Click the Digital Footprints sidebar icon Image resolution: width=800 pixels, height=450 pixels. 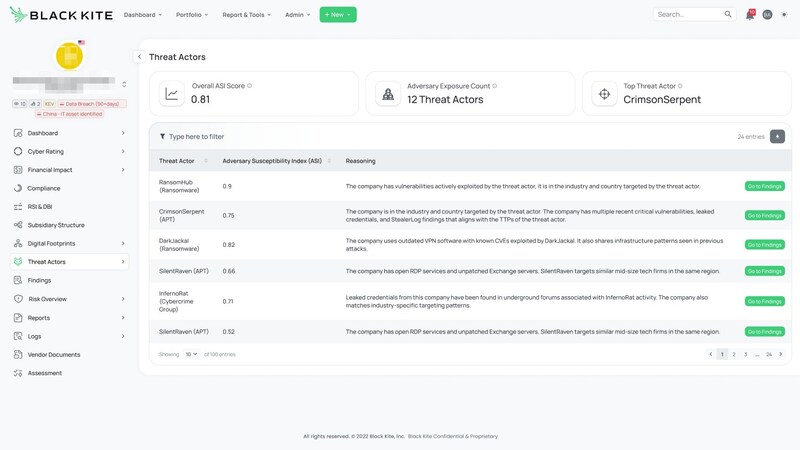point(18,243)
